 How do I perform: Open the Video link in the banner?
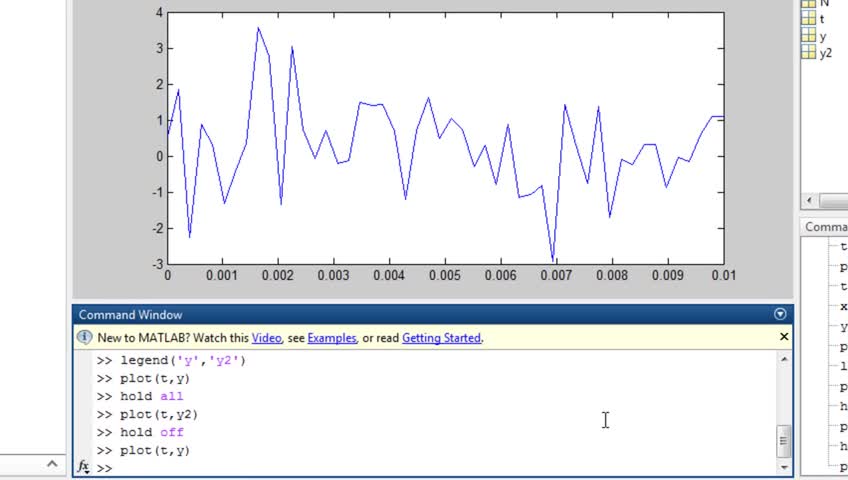pyautogui.click(x=266, y=338)
